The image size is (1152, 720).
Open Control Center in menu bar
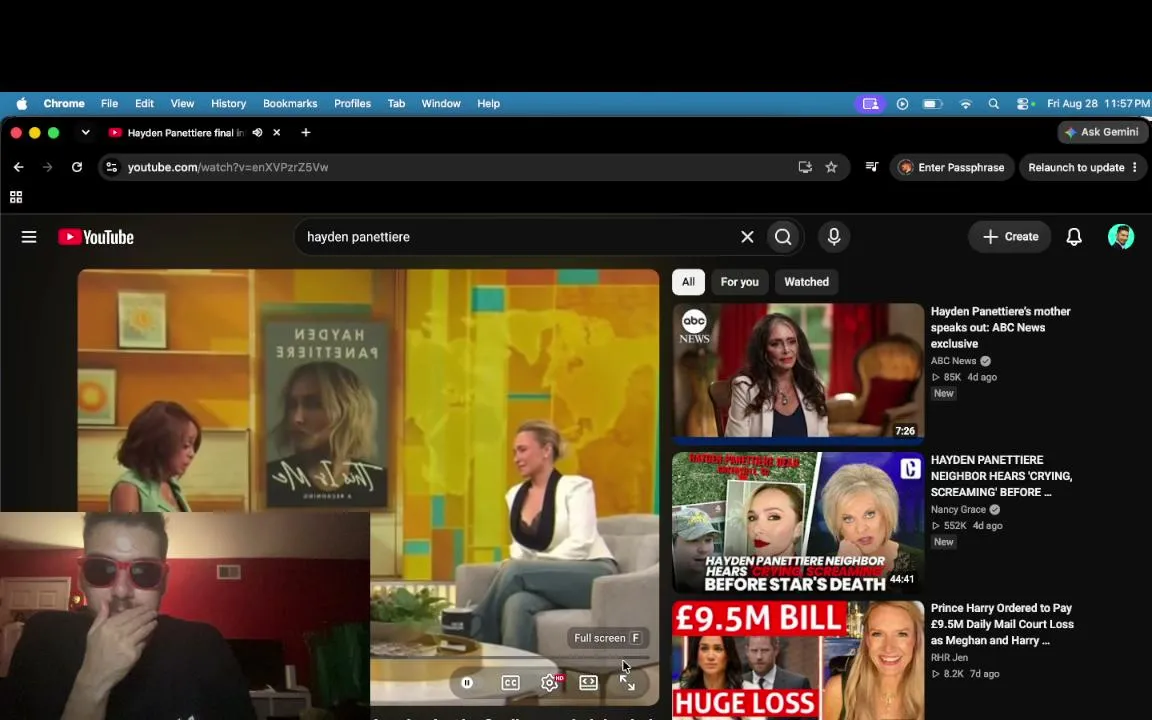click(1024, 104)
